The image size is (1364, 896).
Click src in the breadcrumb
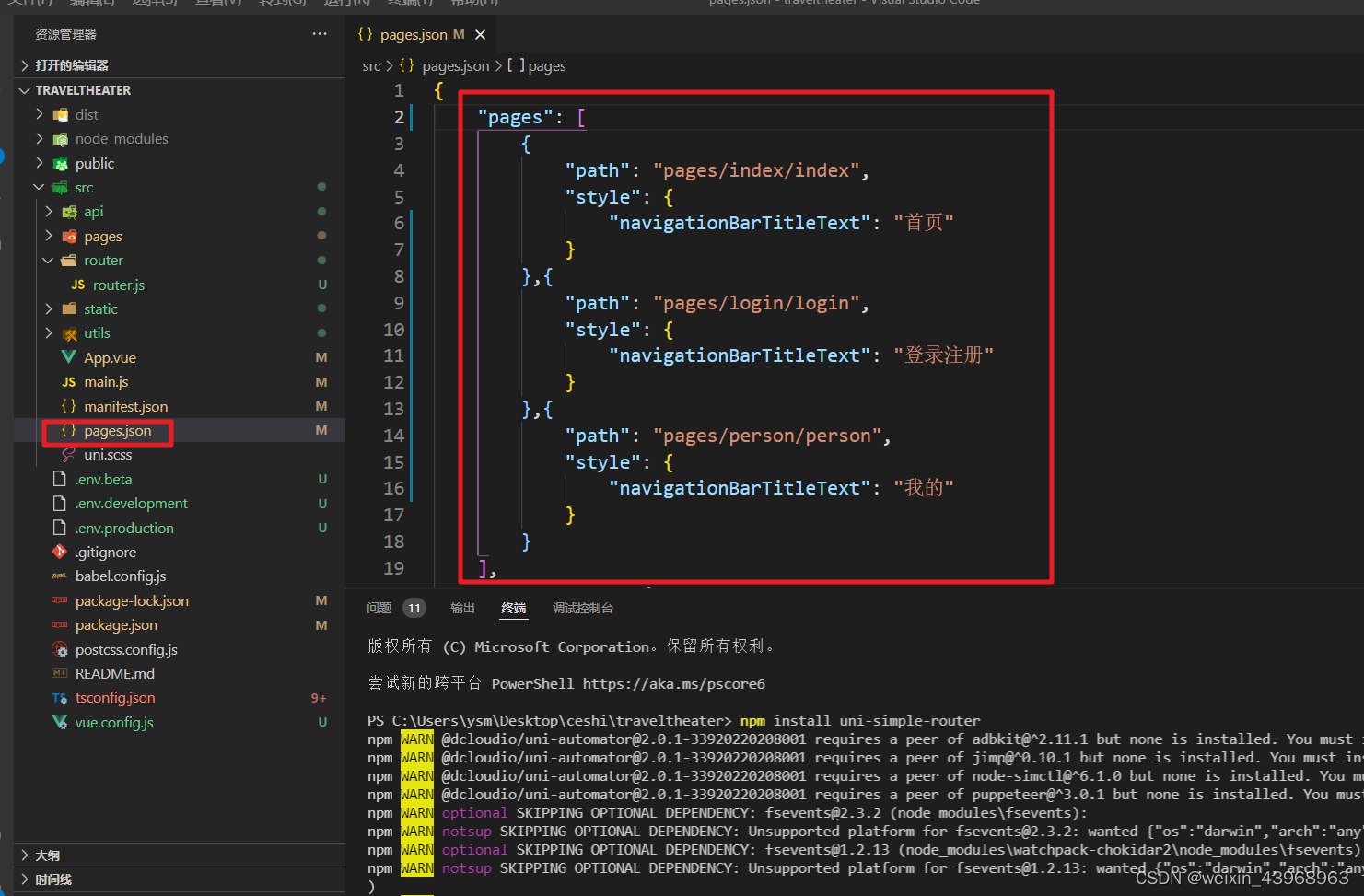point(371,66)
